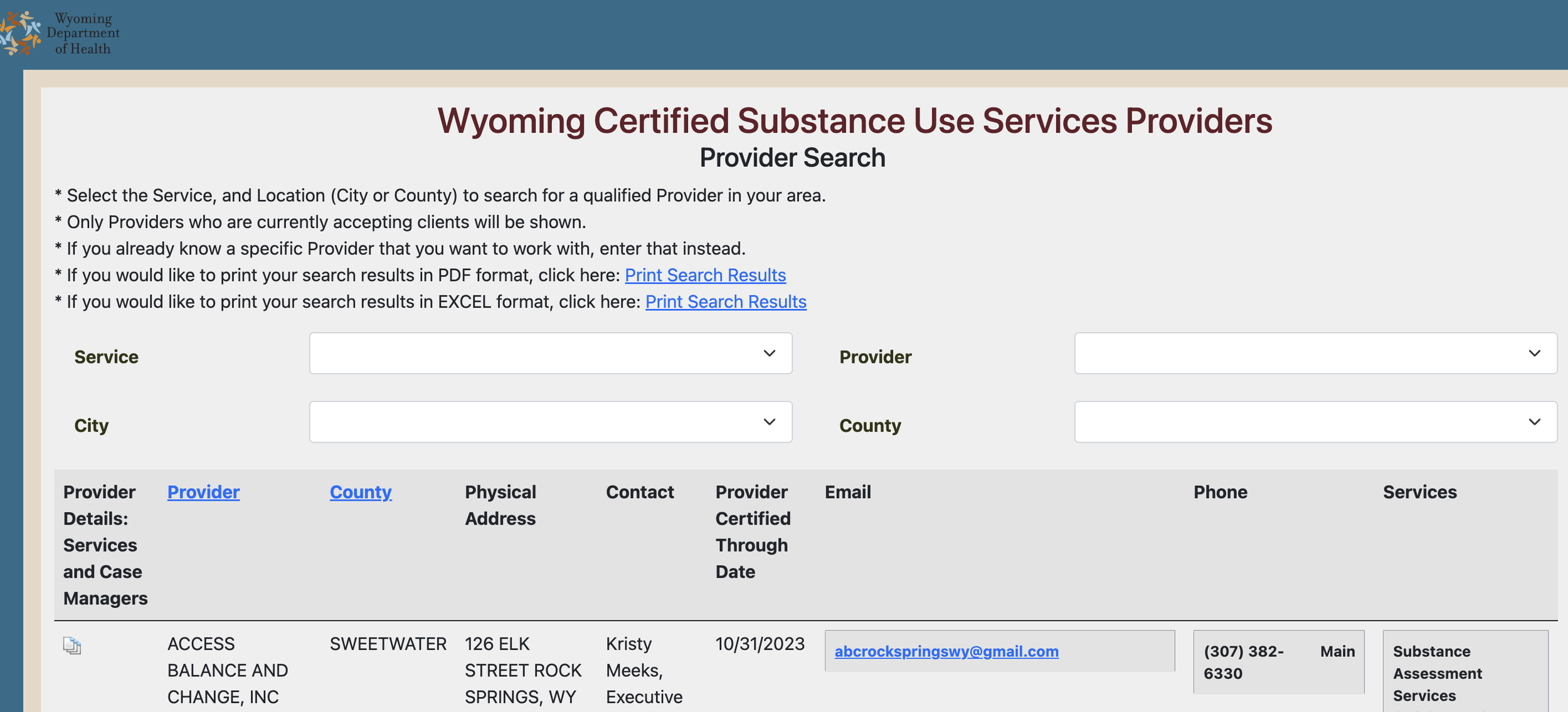Open the City dropdown
The width and height of the screenshot is (1568, 712).
tap(549, 422)
